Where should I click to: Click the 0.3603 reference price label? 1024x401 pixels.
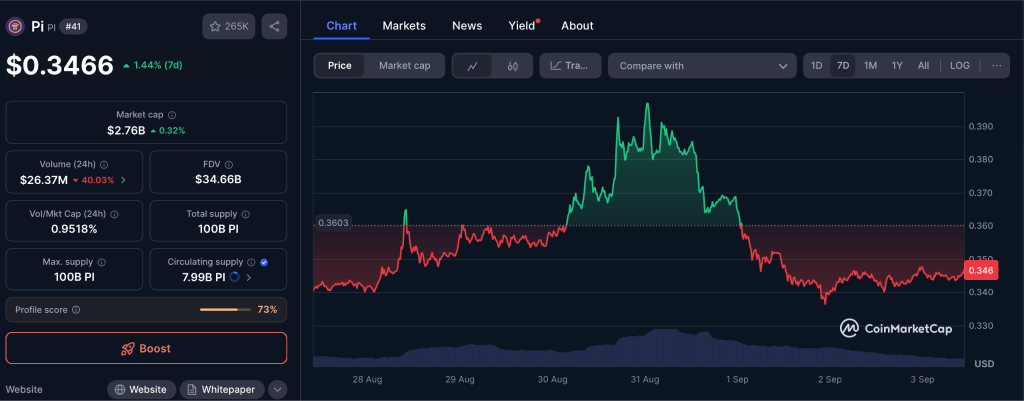point(334,223)
